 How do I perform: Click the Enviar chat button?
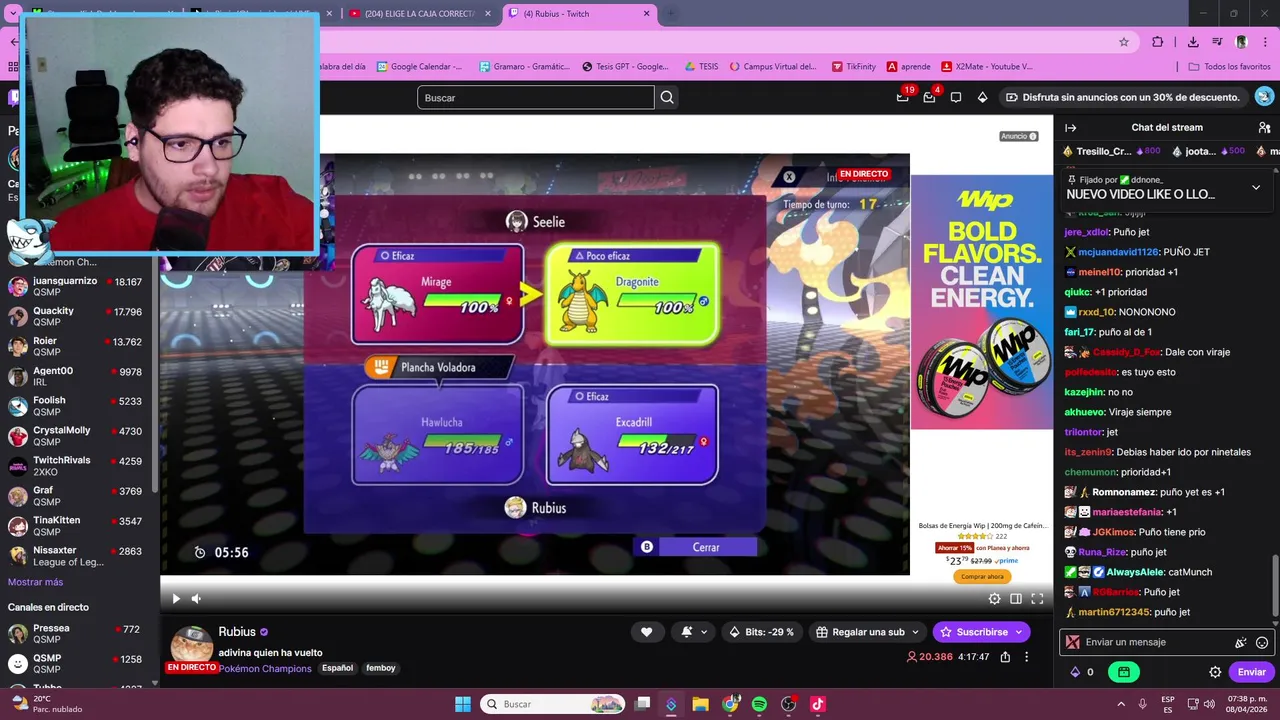pos(1251,672)
